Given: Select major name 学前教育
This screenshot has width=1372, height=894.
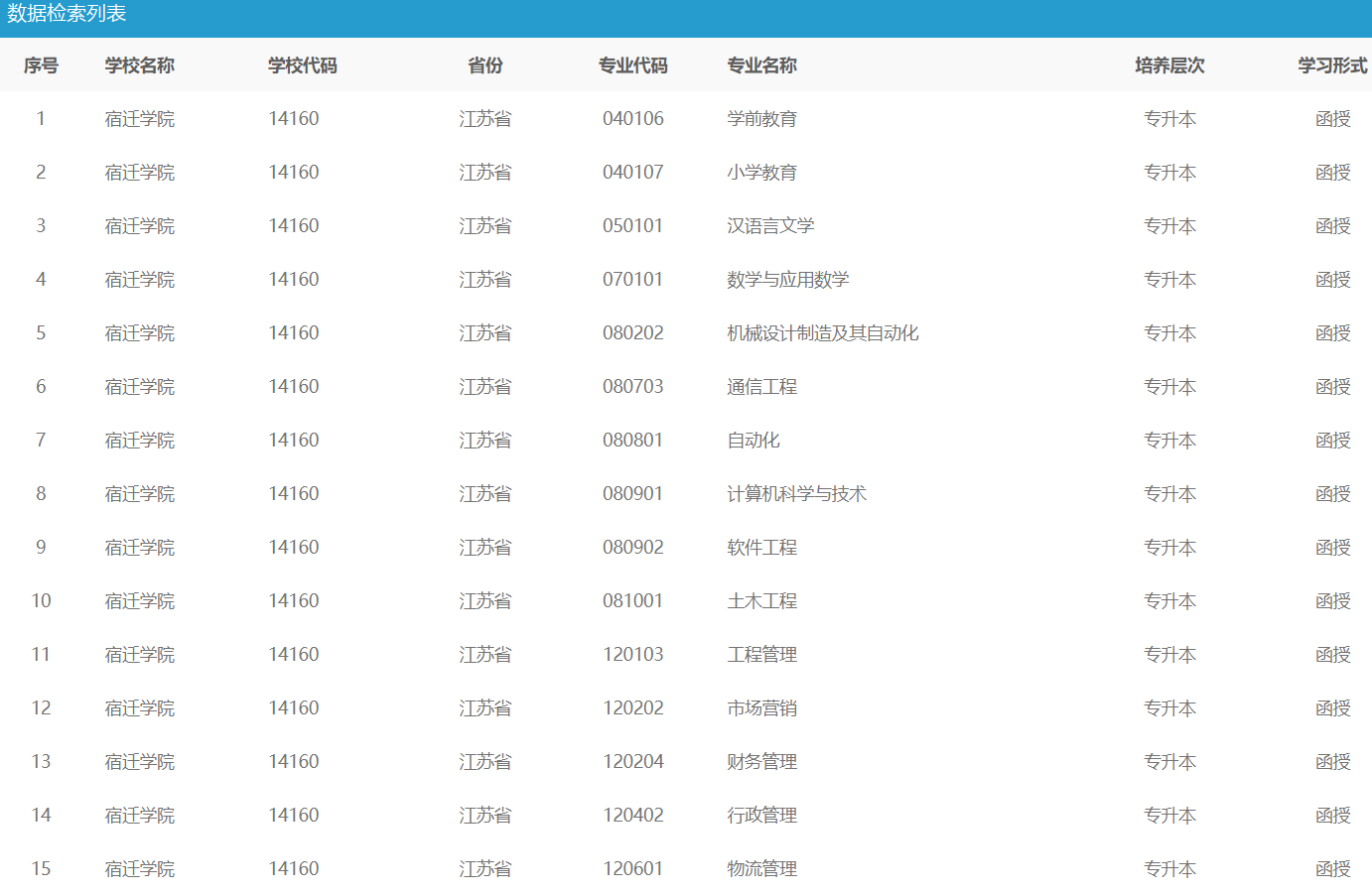Looking at the screenshot, I should [762, 119].
